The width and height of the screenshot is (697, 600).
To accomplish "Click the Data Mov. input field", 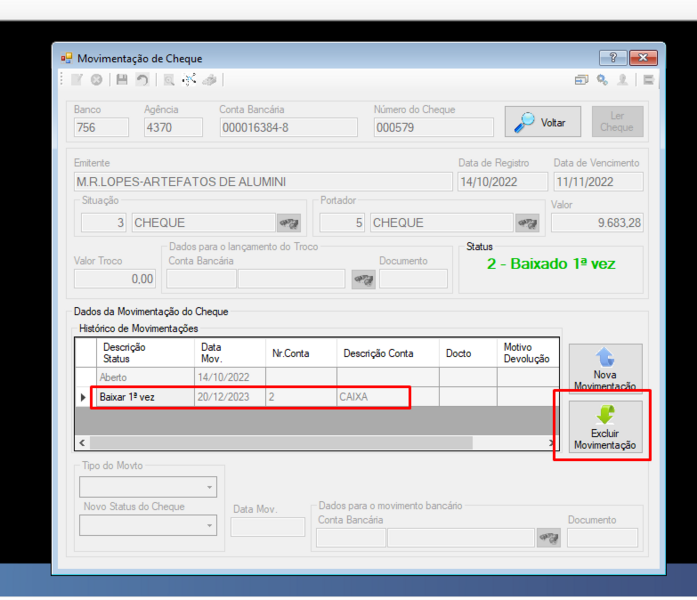I will coord(268,527).
